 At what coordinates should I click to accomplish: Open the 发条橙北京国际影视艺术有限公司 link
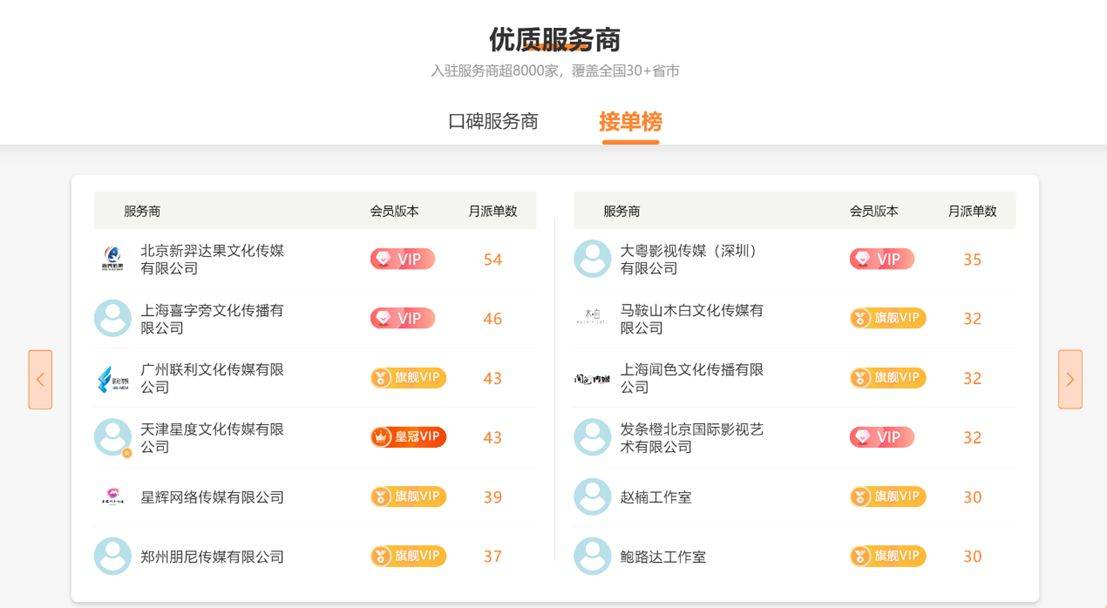pyautogui.click(x=692, y=437)
